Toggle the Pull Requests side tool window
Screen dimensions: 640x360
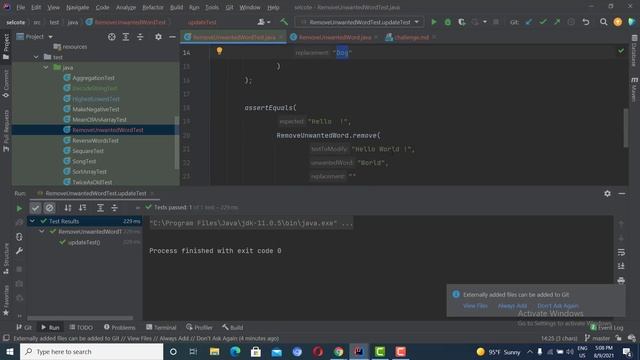[x=6, y=131]
